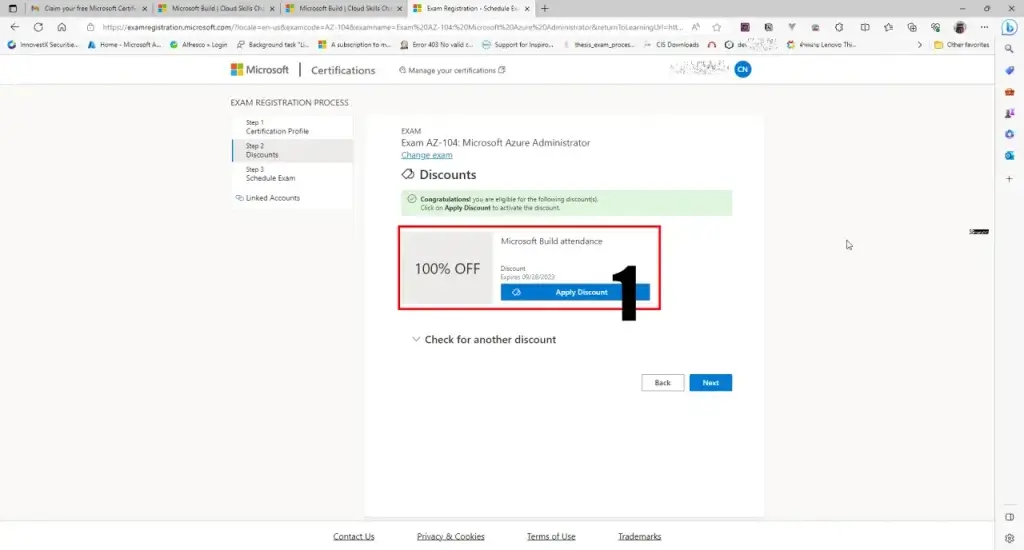Open Linked Accounts in sidebar
The height and width of the screenshot is (550, 1024).
(268, 198)
